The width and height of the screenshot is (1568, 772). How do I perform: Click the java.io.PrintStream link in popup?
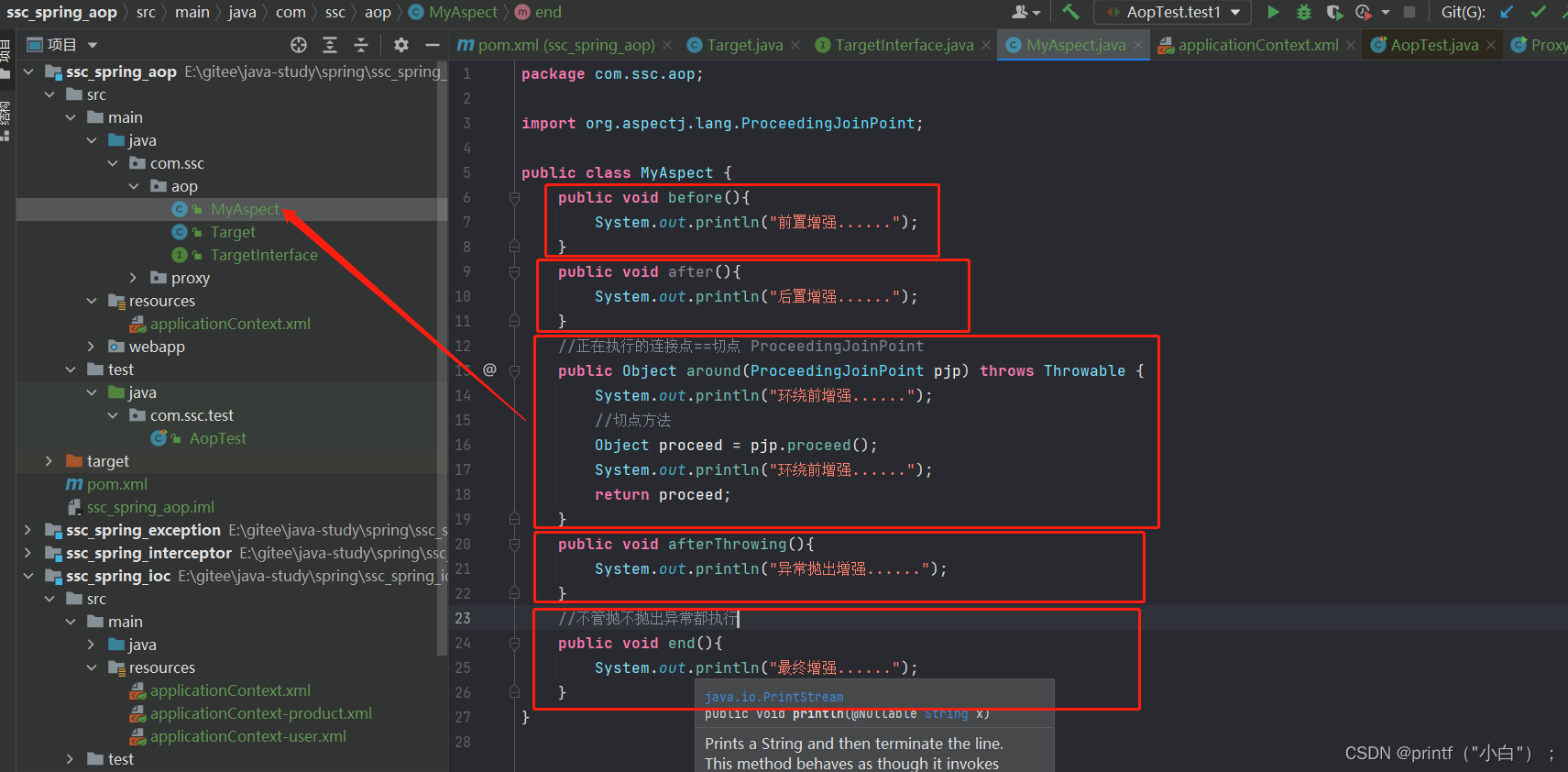click(x=774, y=697)
